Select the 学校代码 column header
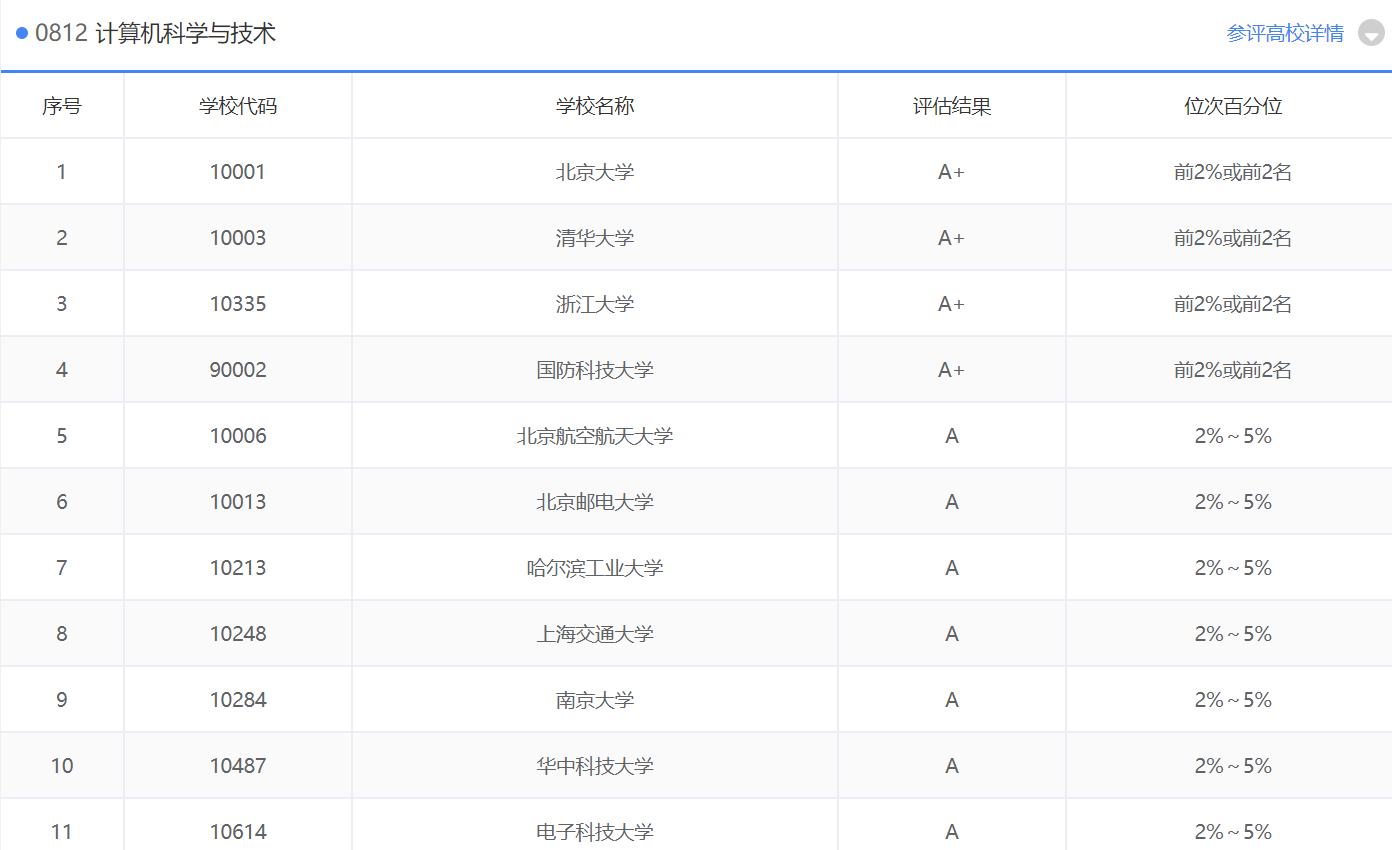 tap(238, 106)
